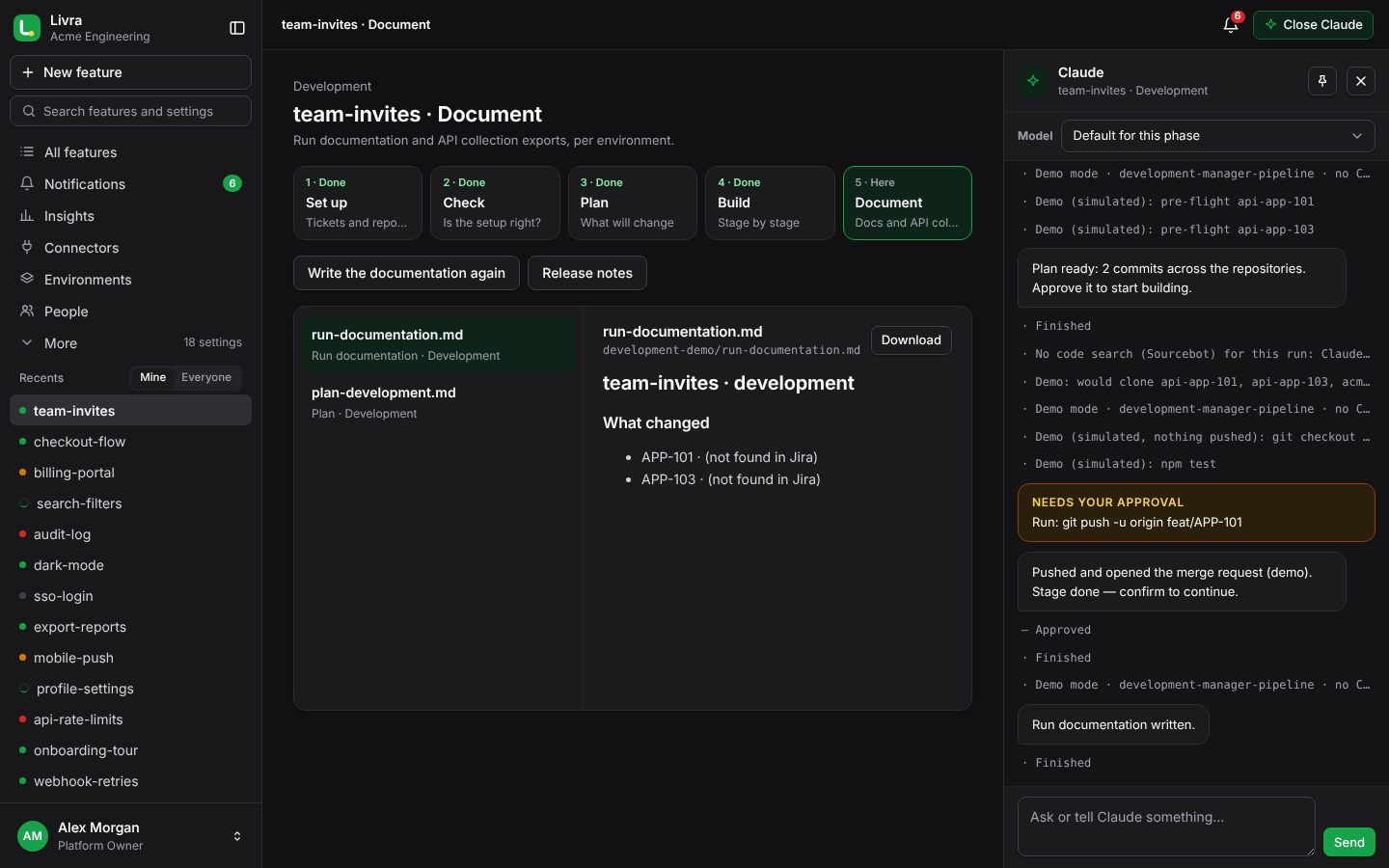The image size is (1389, 868).
Task: Go to step 4 Build
Action: pyautogui.click(x=770, y=203)
